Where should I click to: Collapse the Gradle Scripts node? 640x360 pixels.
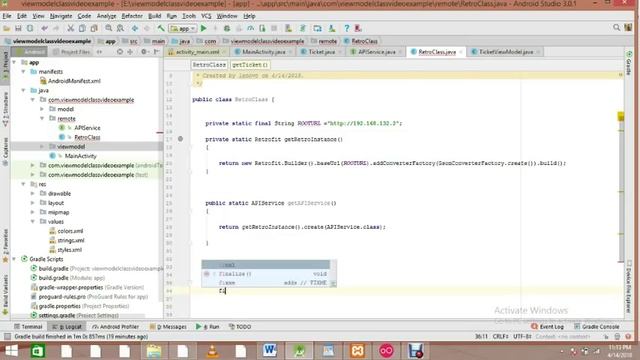pos(15,259)
